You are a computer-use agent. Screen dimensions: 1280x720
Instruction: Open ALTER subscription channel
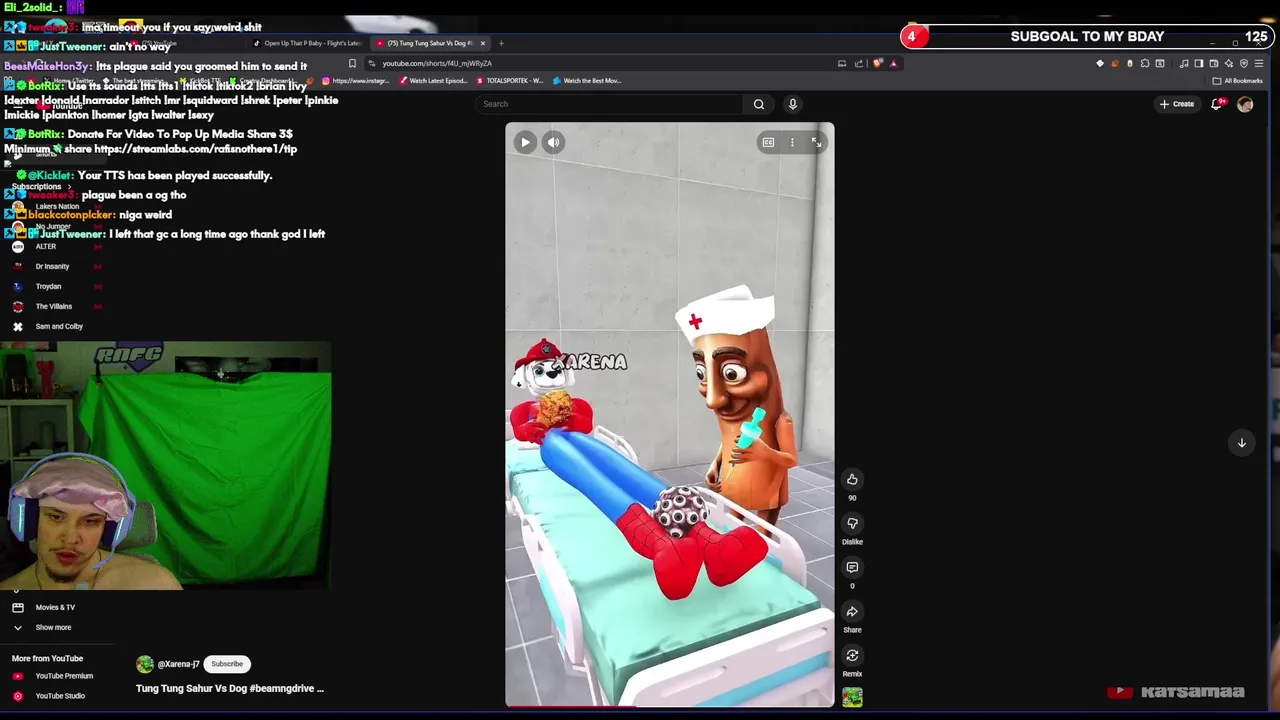pyautogui.click(x=46, y=246)
